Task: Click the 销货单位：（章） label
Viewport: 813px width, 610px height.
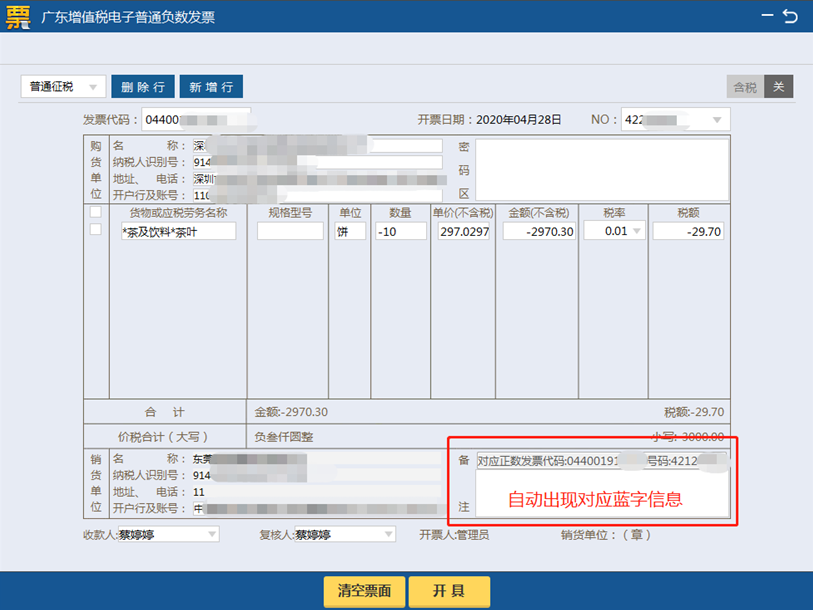Action: coord(606,535)
